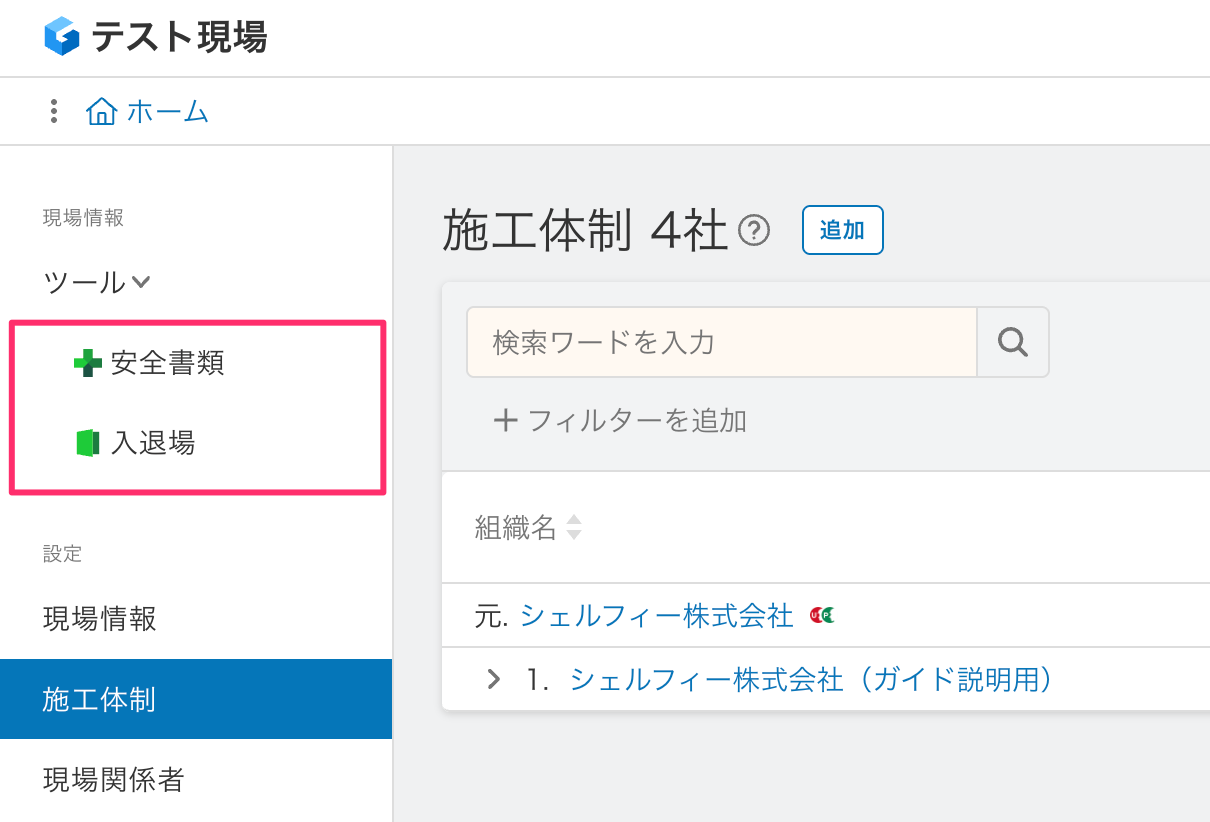1210x822 pixels.
Task: Open the 元. シェルフィー株式会社 link
Action: point(656,616)
